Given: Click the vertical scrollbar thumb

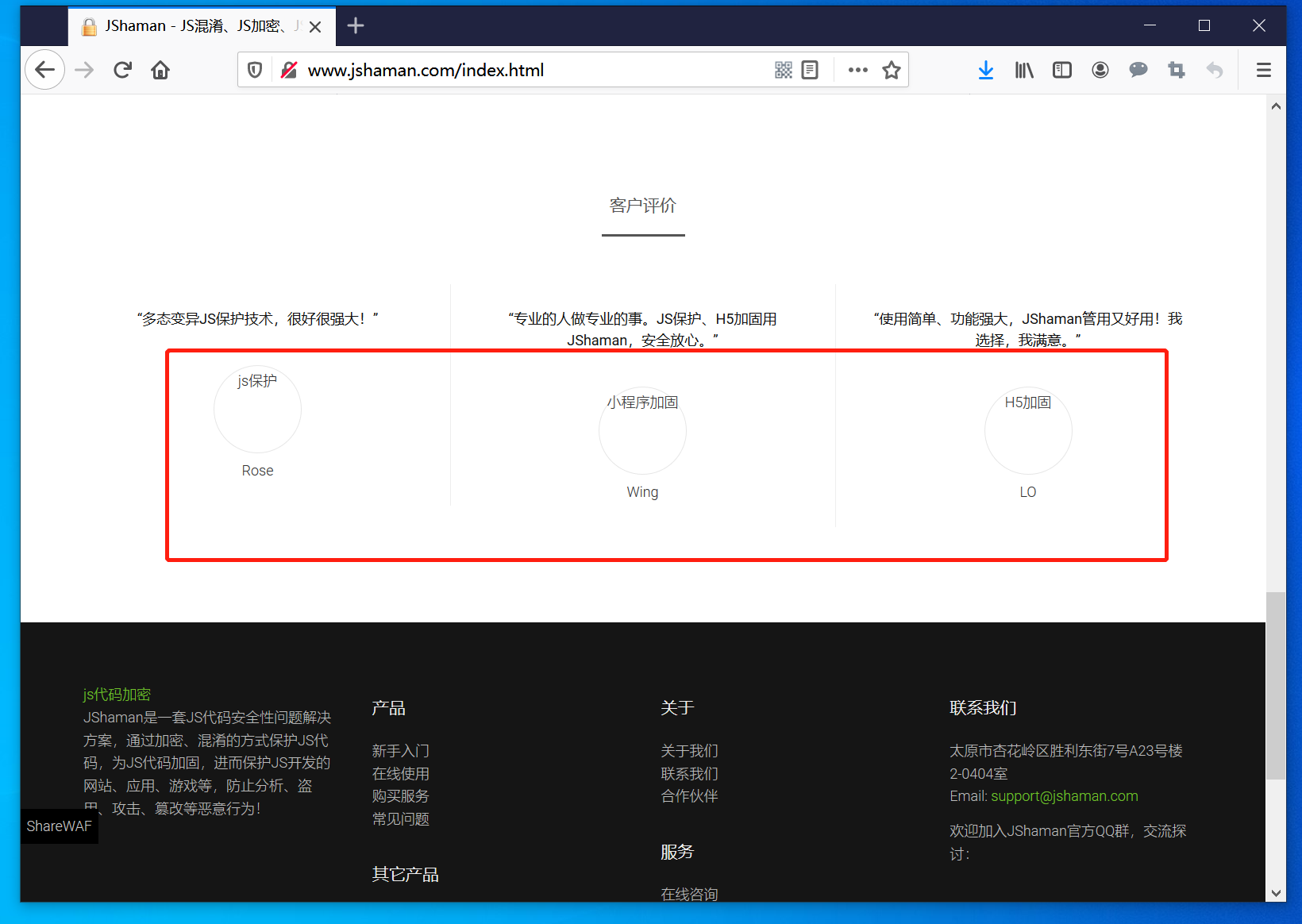Looking at the screenshot, I should (x=1276, y=686).
